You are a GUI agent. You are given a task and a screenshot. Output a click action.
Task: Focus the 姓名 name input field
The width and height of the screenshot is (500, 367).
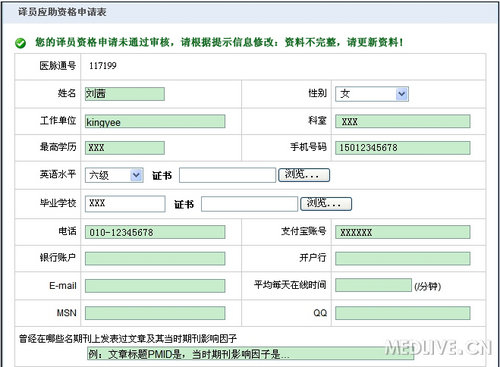(x=125, y=94)
